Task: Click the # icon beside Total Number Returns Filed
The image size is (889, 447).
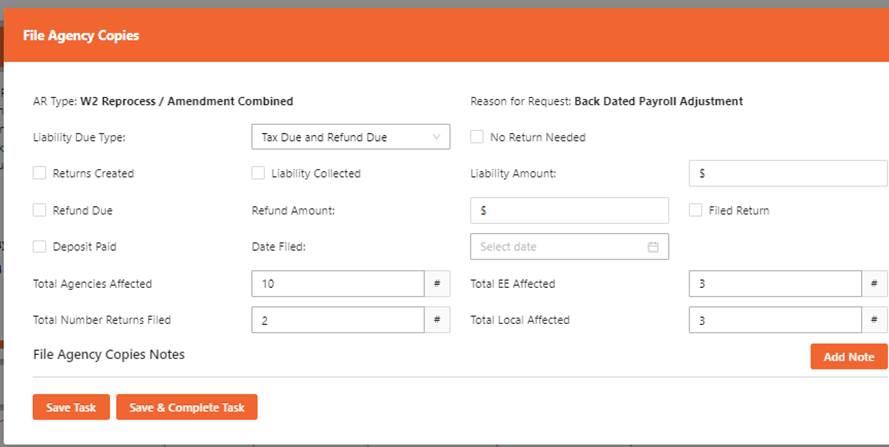Action: pyautogui.click(x=437, y=320)
